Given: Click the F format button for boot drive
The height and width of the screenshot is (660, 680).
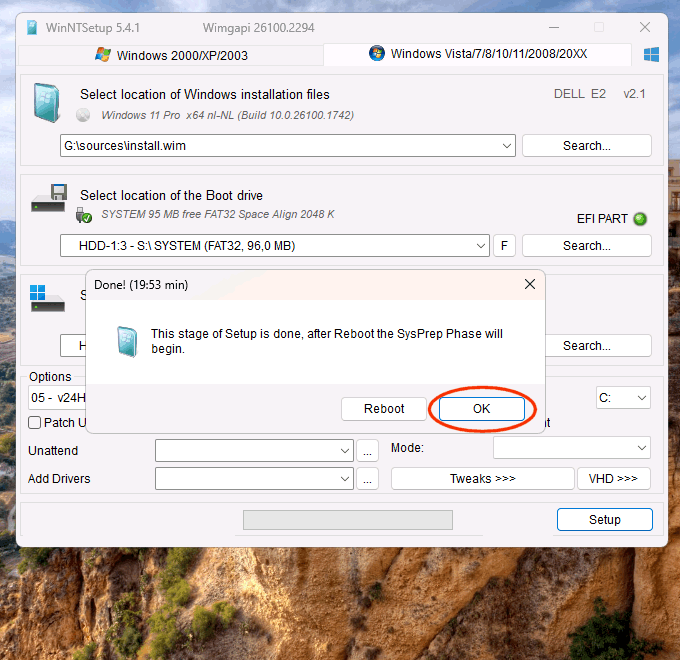Looking at the screenshot, I should (x=504, y=246).
